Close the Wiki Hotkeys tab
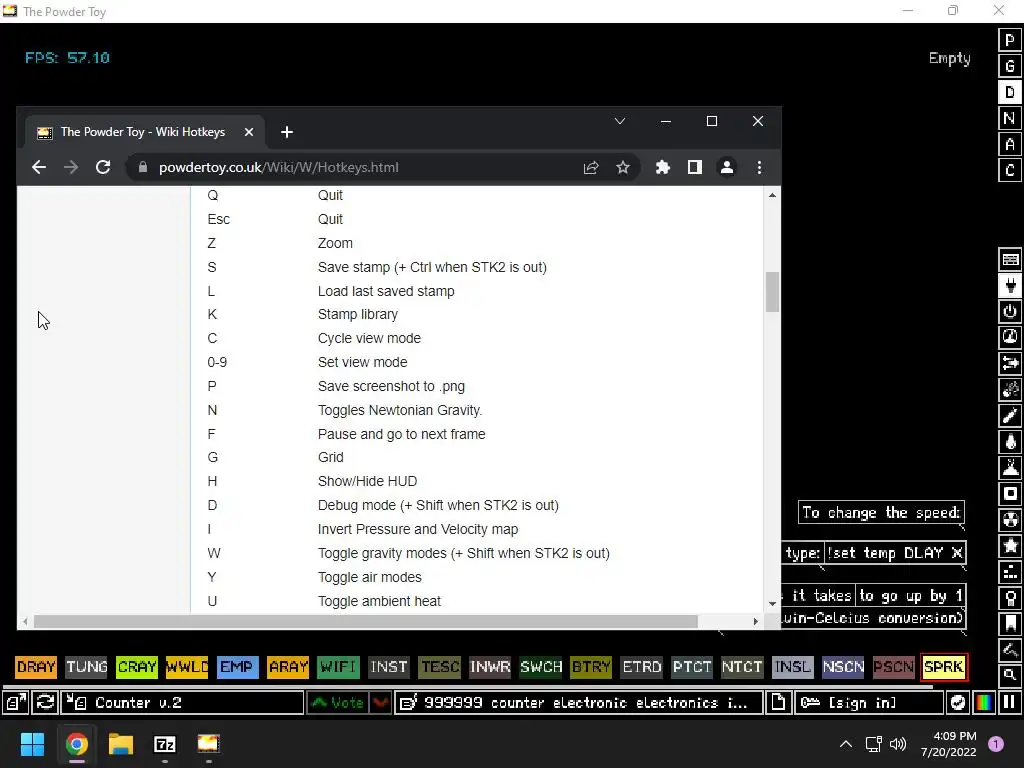This screenshot has width=1024, height=768. 249,132
